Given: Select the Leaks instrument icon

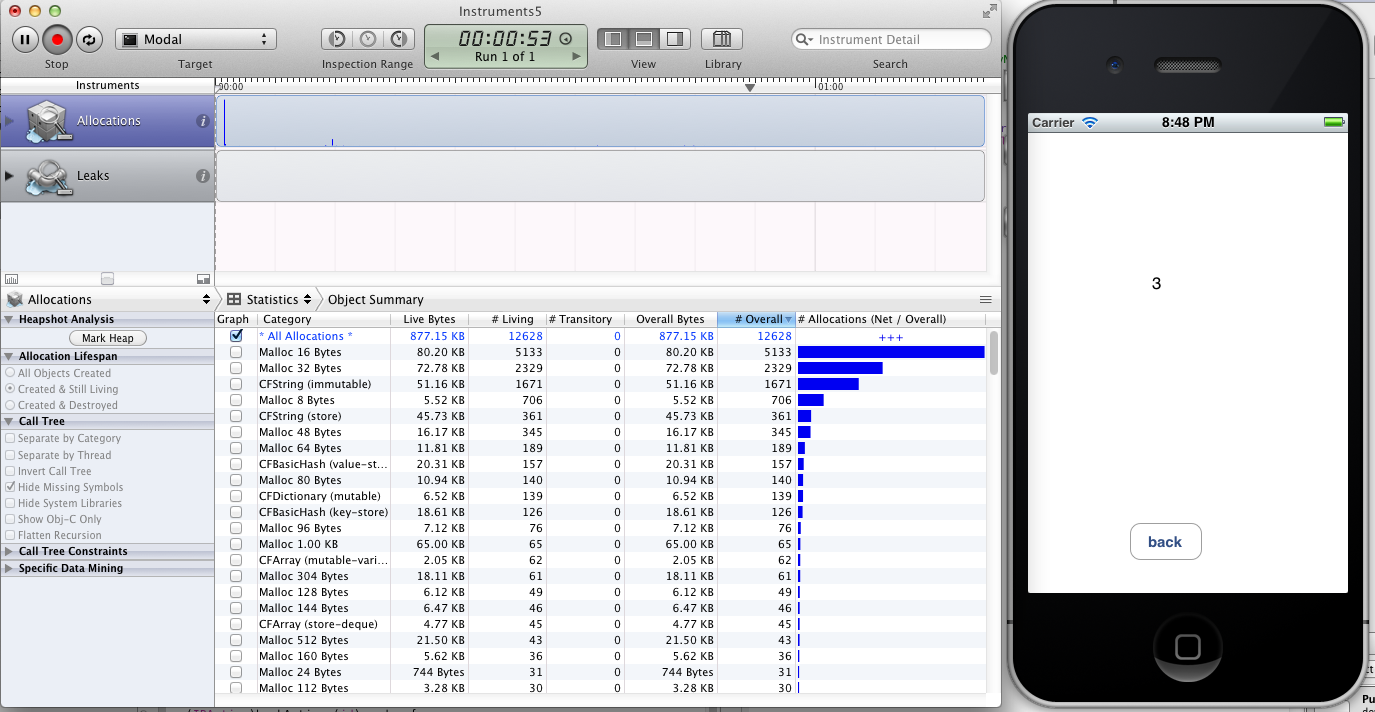Looking at the screenshot, I should click(x=47, y=177).
